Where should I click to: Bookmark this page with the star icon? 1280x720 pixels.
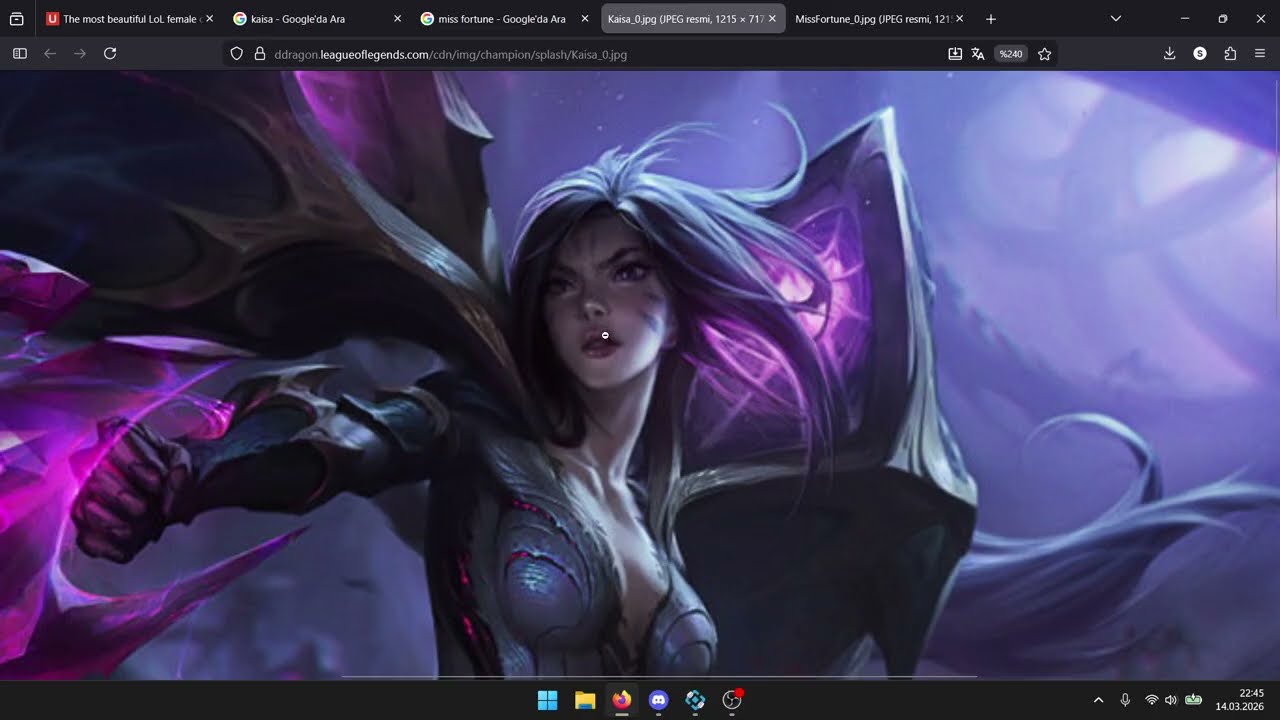[x=1045, y=54]
